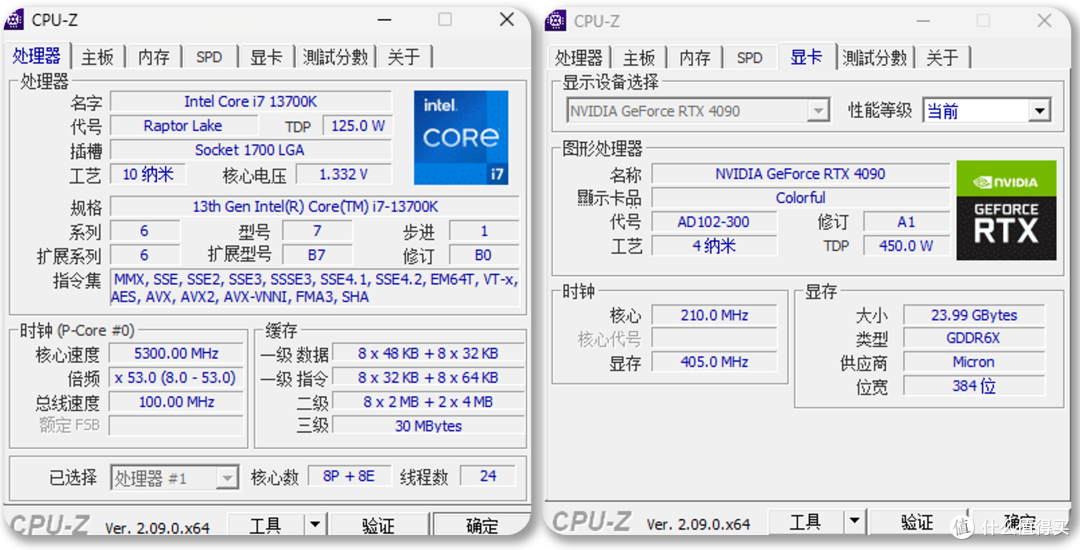The image size is (1080, 550).
Task: Open 工具 dropdown arrow in right window
Action: [x=855, y=522]
